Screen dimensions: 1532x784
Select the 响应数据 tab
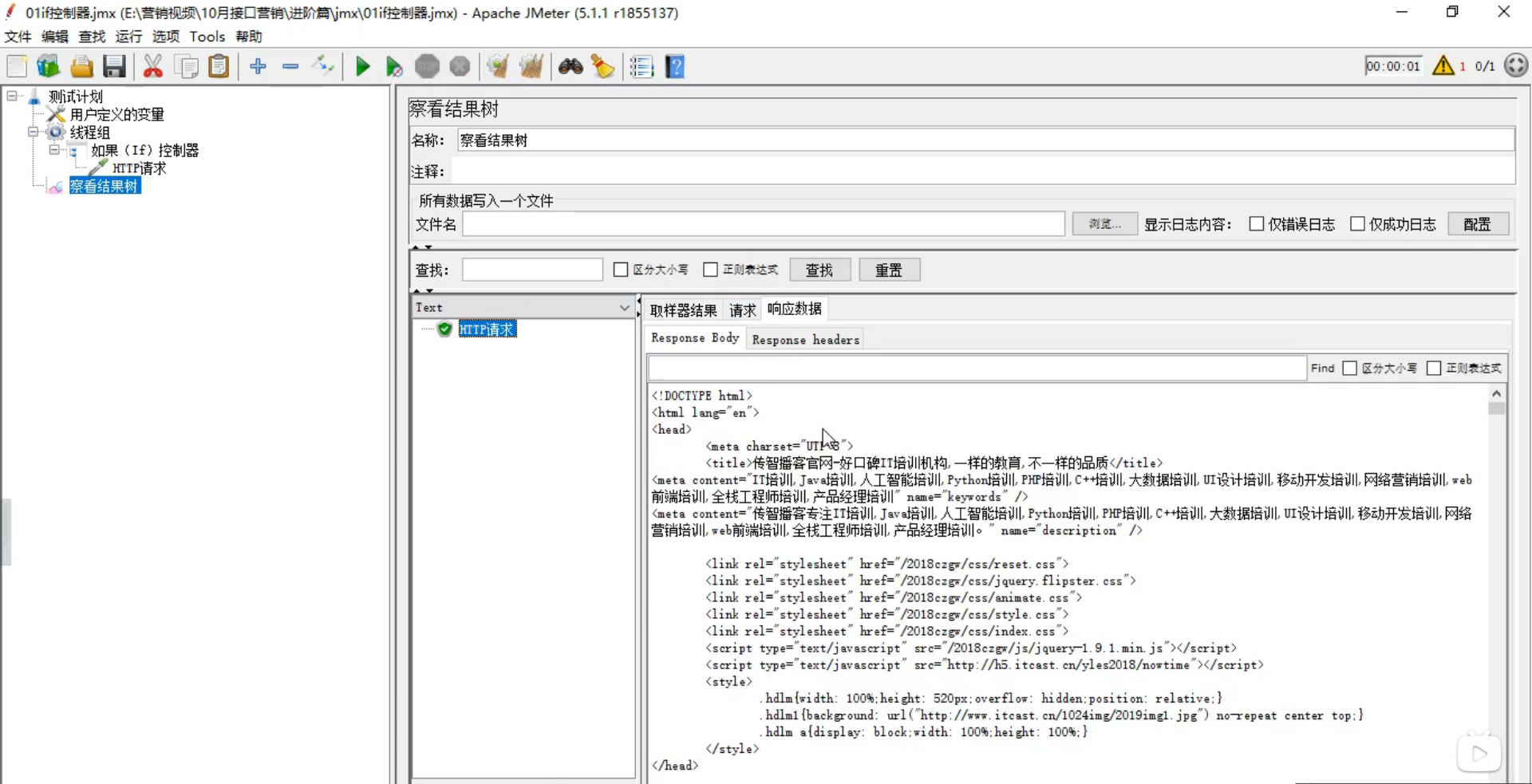[795, 309]
